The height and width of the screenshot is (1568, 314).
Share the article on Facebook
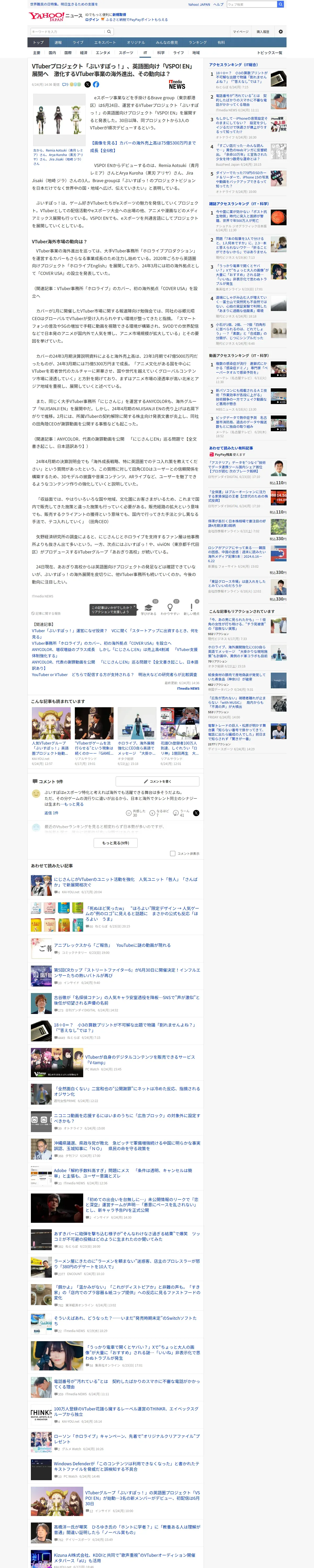tap(96, 85)
